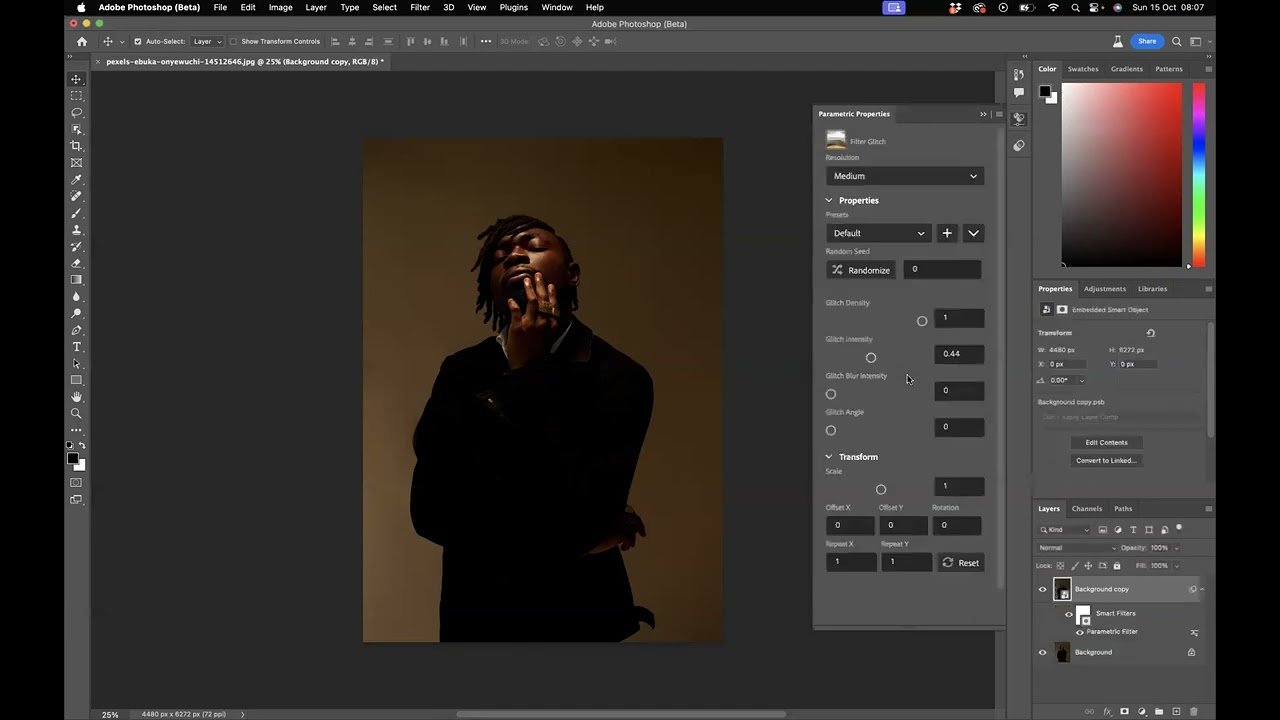Viewport: 1280px width, 720px height.
Task: Select the Lasso tool
Action: pos(76,113)
